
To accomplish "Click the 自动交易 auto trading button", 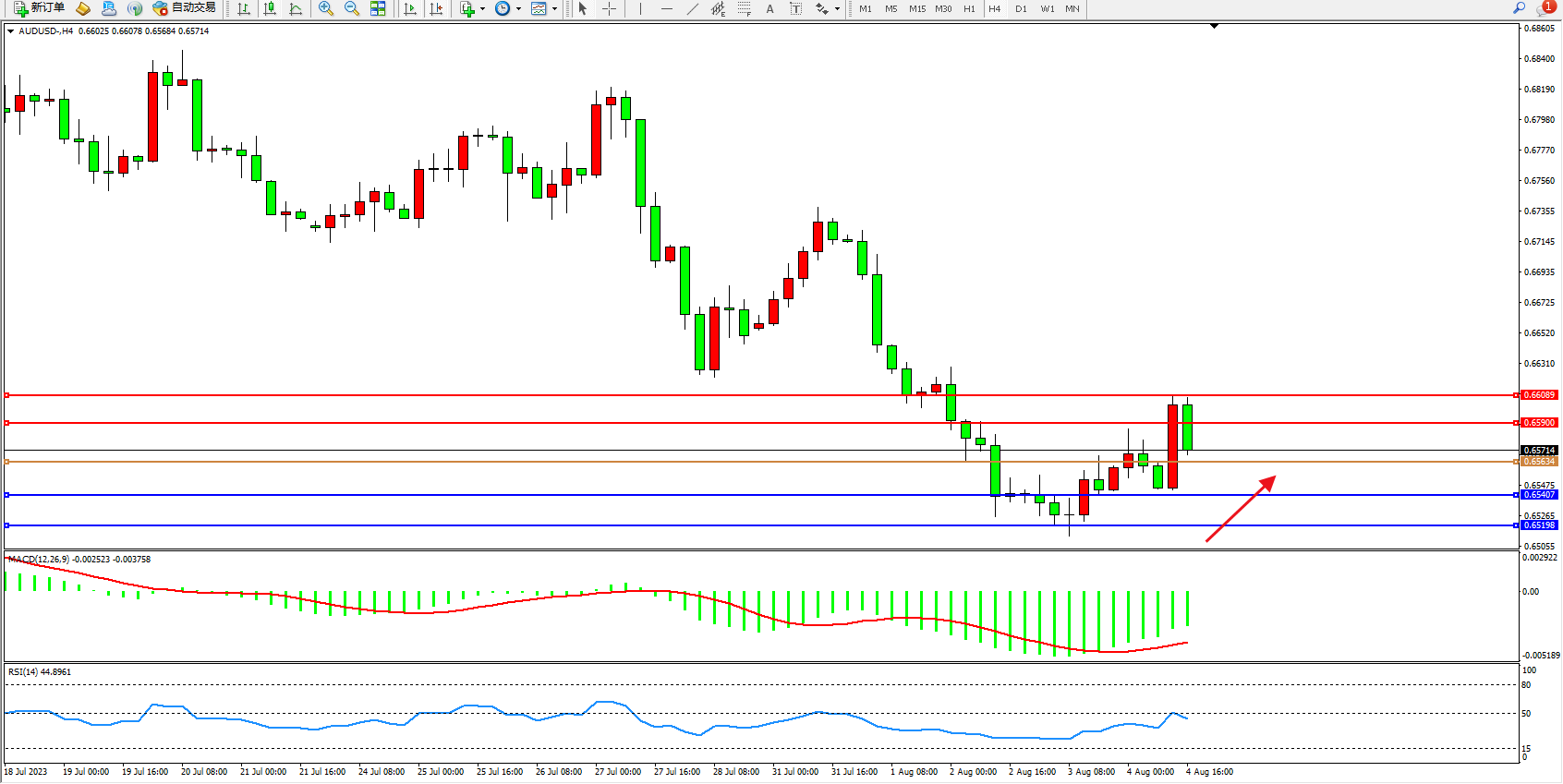I will [x=185, y=8].
